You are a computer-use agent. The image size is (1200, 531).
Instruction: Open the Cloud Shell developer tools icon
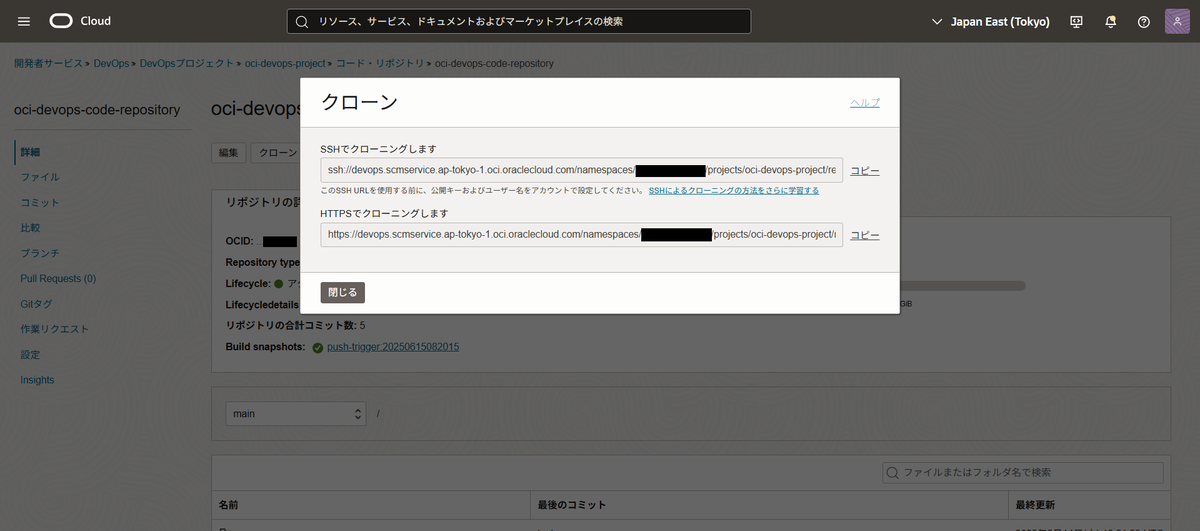[1077, 21]
